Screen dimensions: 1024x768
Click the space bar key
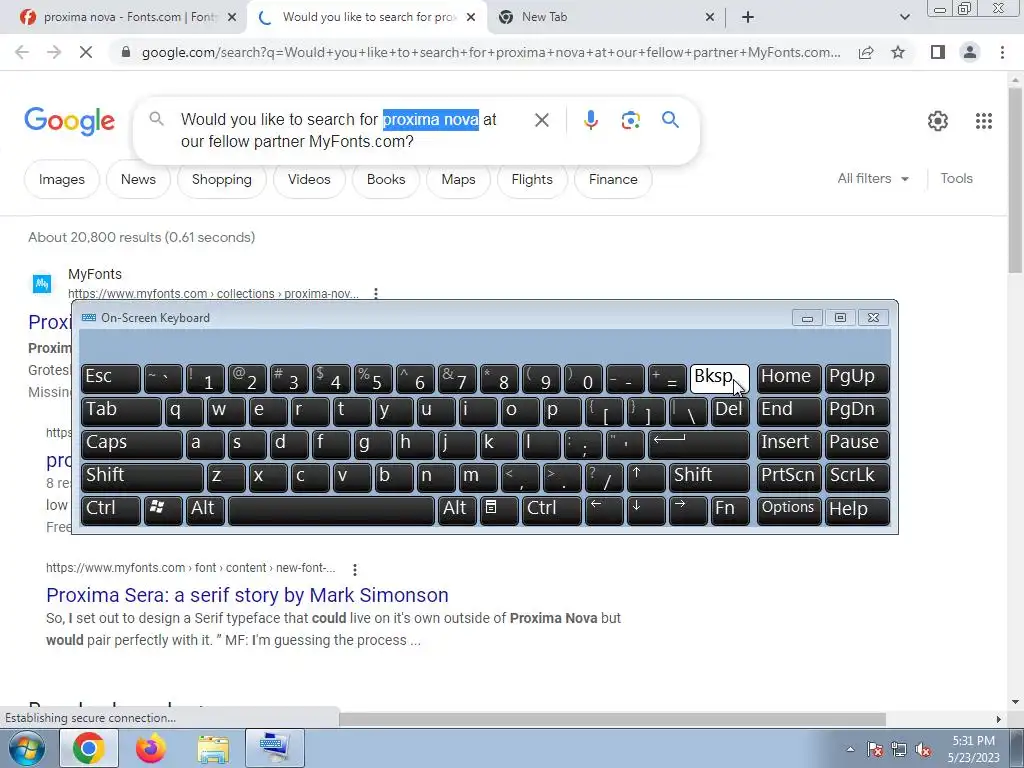click(331, 510)
